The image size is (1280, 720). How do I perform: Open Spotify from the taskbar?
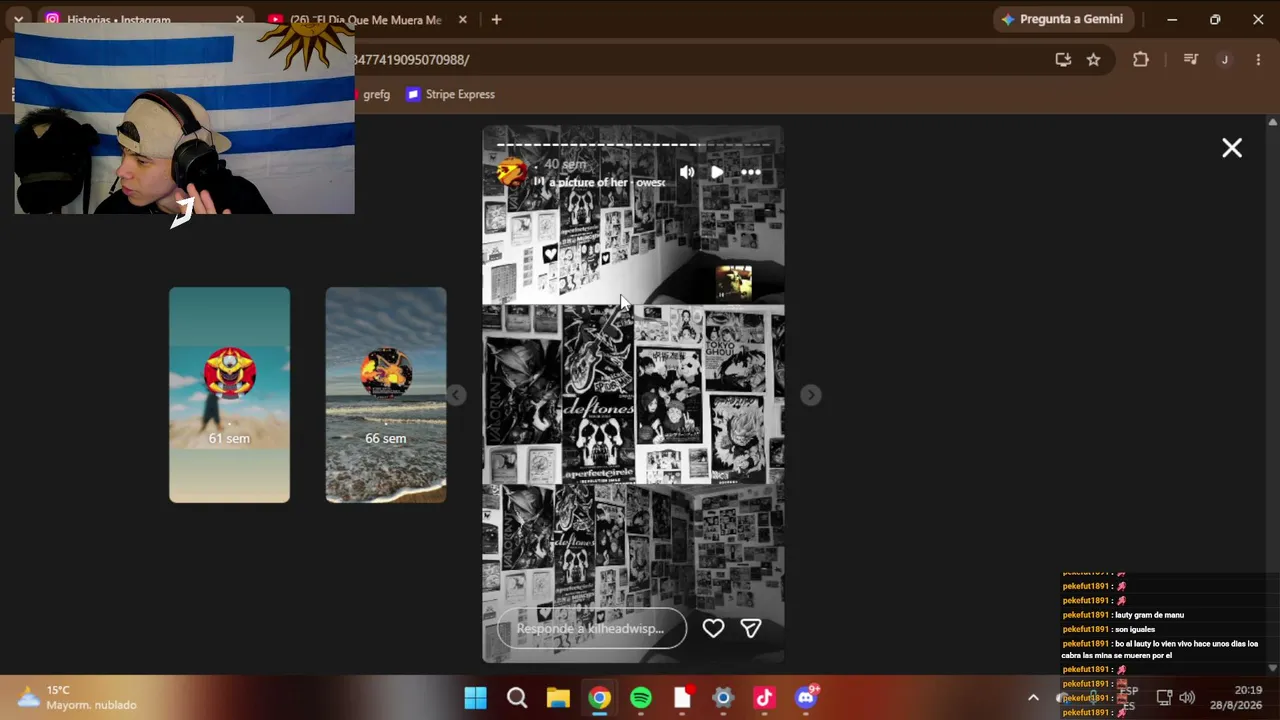641,698
